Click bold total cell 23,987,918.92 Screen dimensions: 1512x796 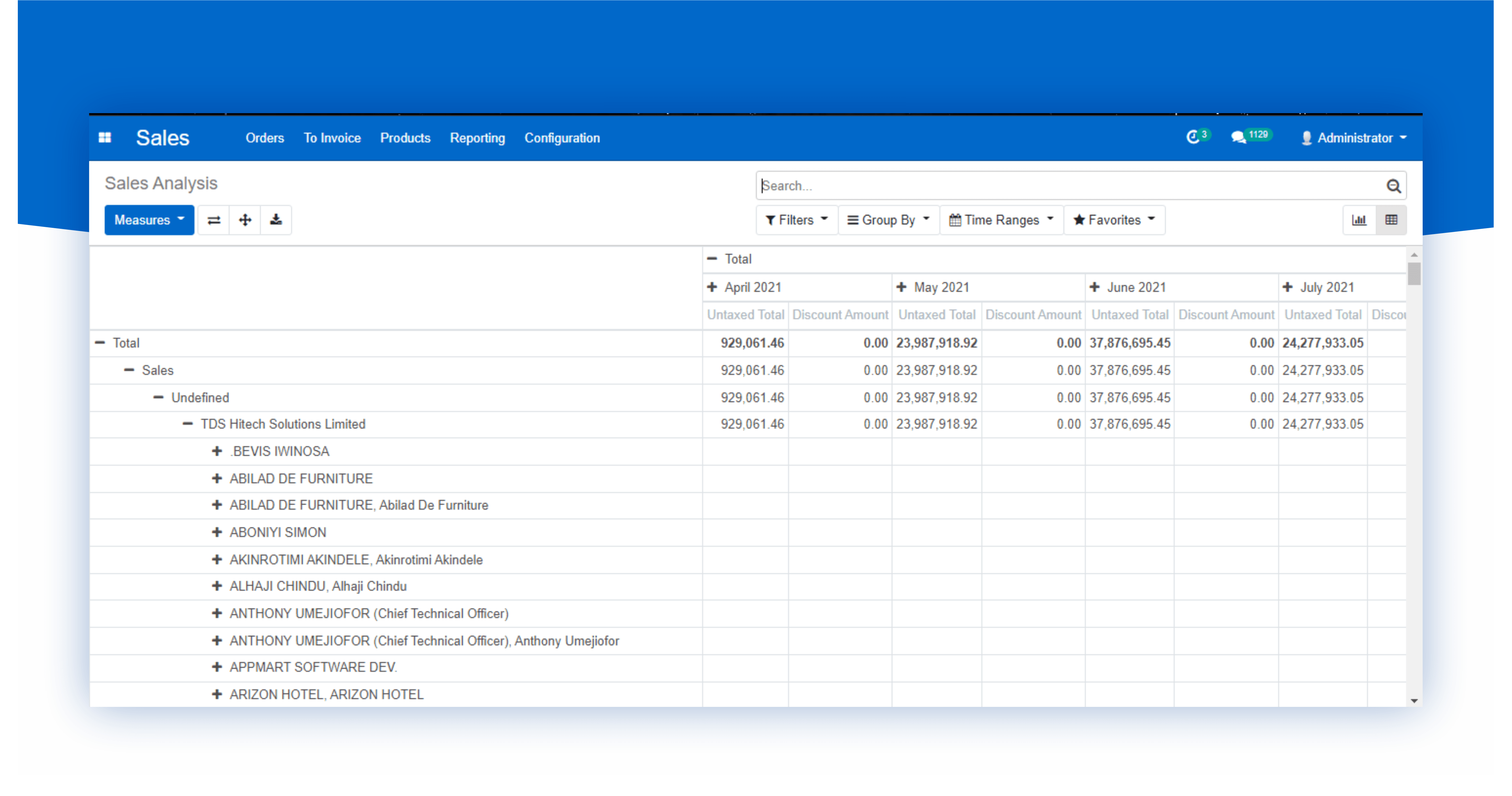point(936,343)
